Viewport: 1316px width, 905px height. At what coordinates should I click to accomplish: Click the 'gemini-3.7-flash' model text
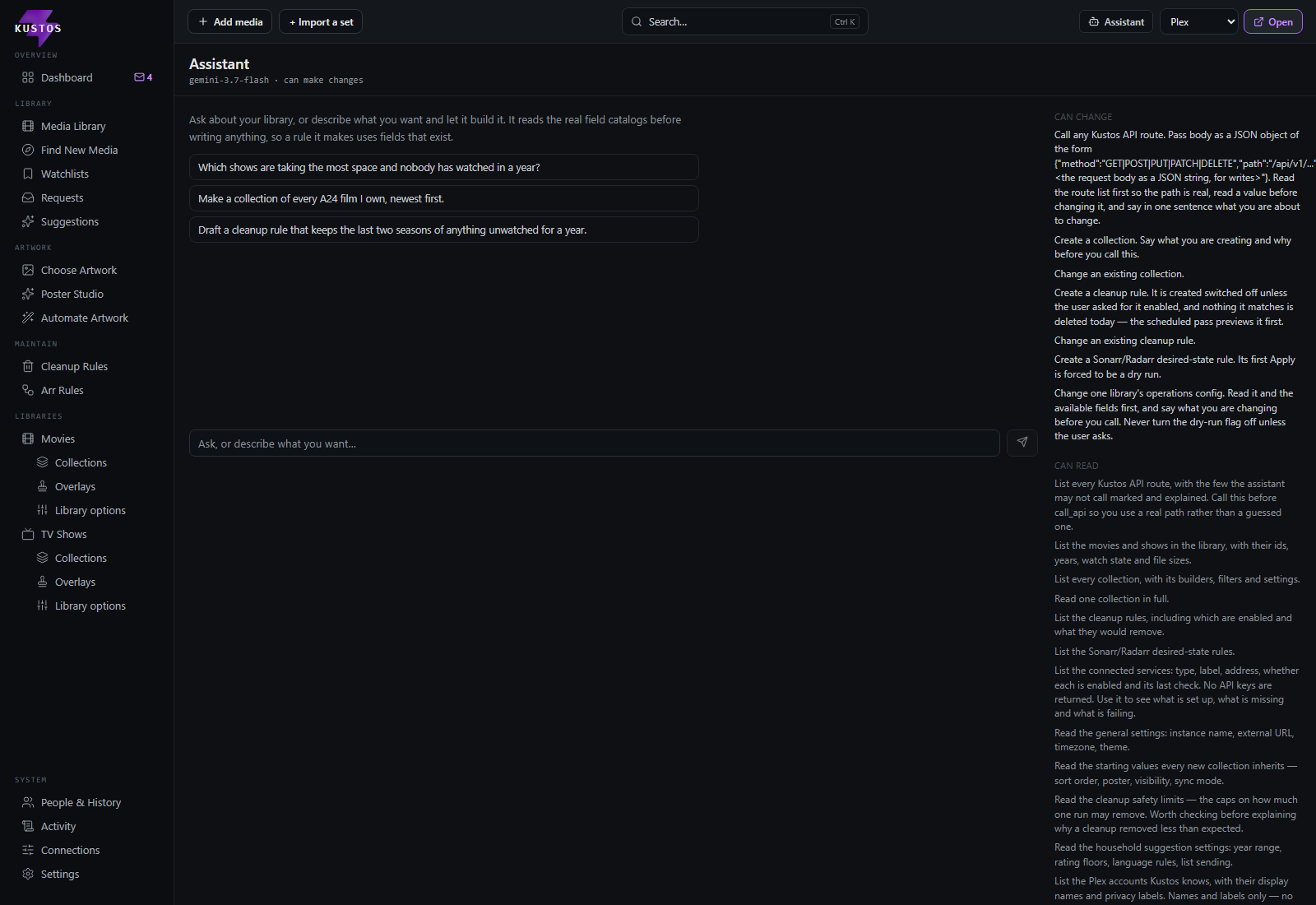tap(229, 81)
